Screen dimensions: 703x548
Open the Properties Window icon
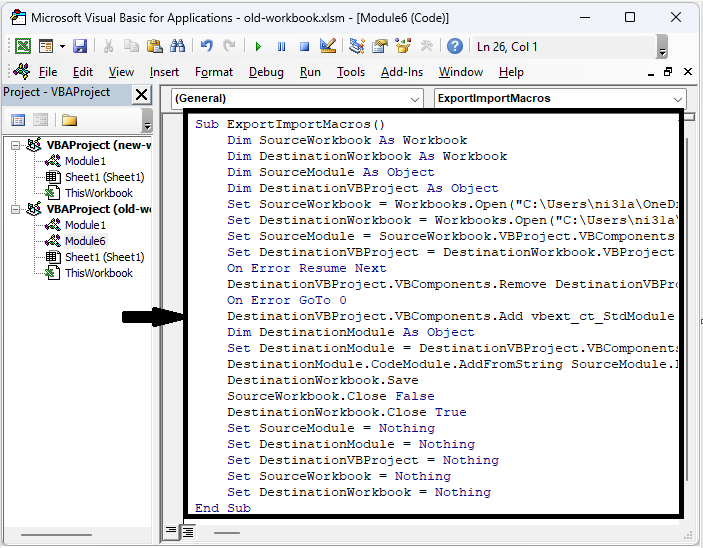[x=380, y=46]
